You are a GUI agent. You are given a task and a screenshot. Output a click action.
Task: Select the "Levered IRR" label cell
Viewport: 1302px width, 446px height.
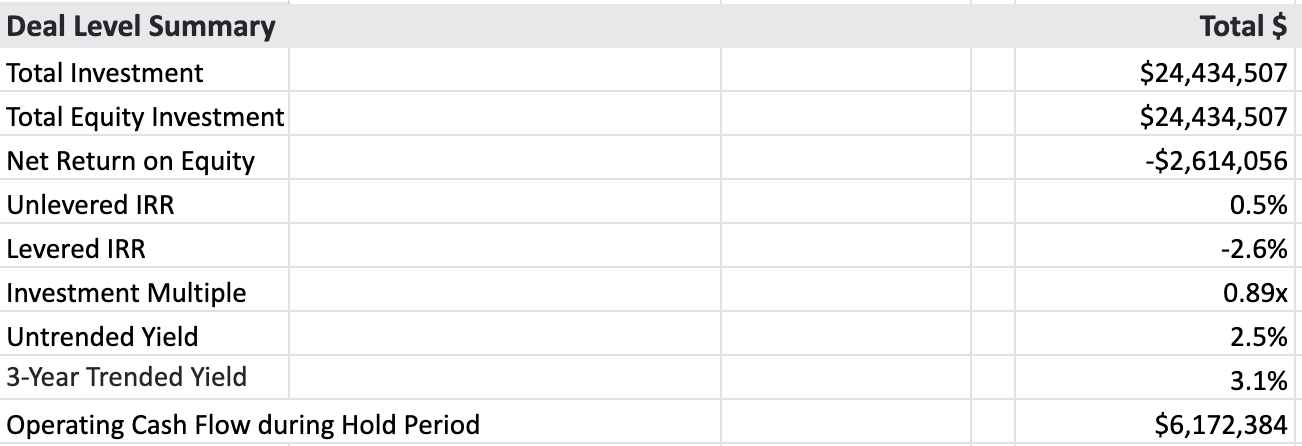76,249
